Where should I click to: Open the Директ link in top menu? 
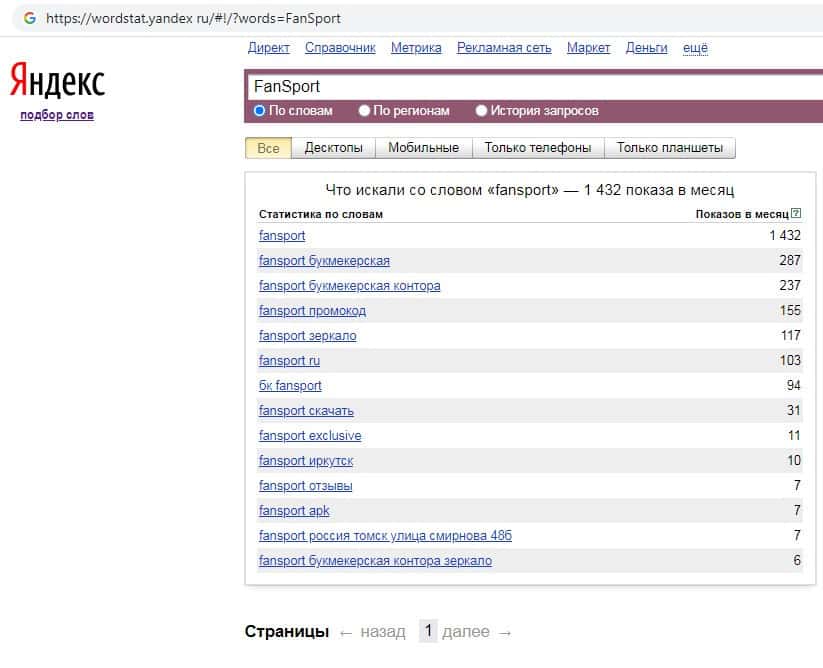(x=268, y=48)
